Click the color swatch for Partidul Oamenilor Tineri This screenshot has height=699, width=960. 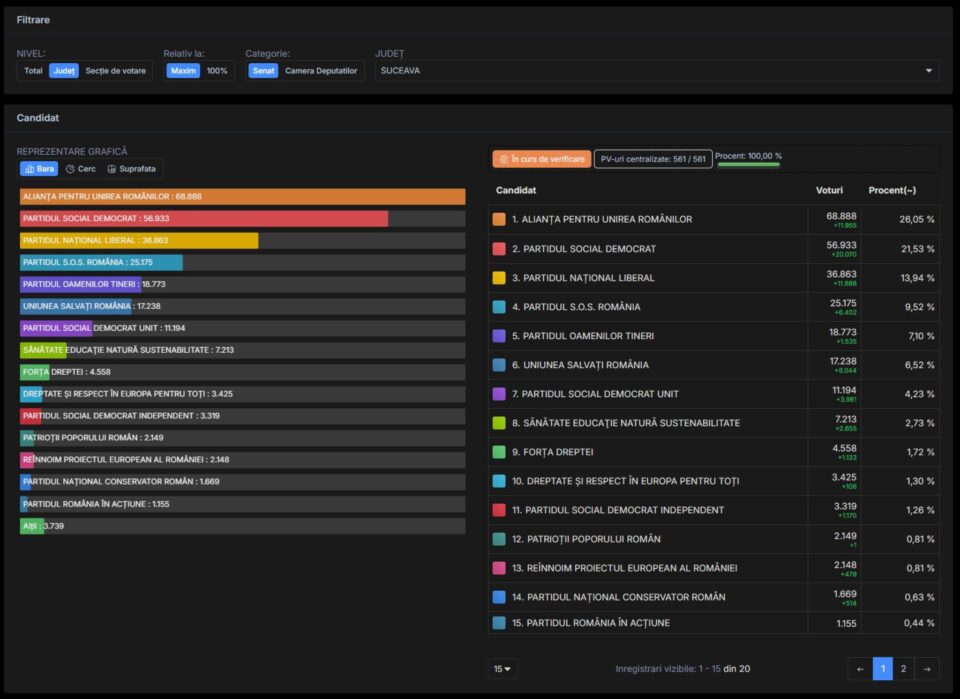point(499,336)
